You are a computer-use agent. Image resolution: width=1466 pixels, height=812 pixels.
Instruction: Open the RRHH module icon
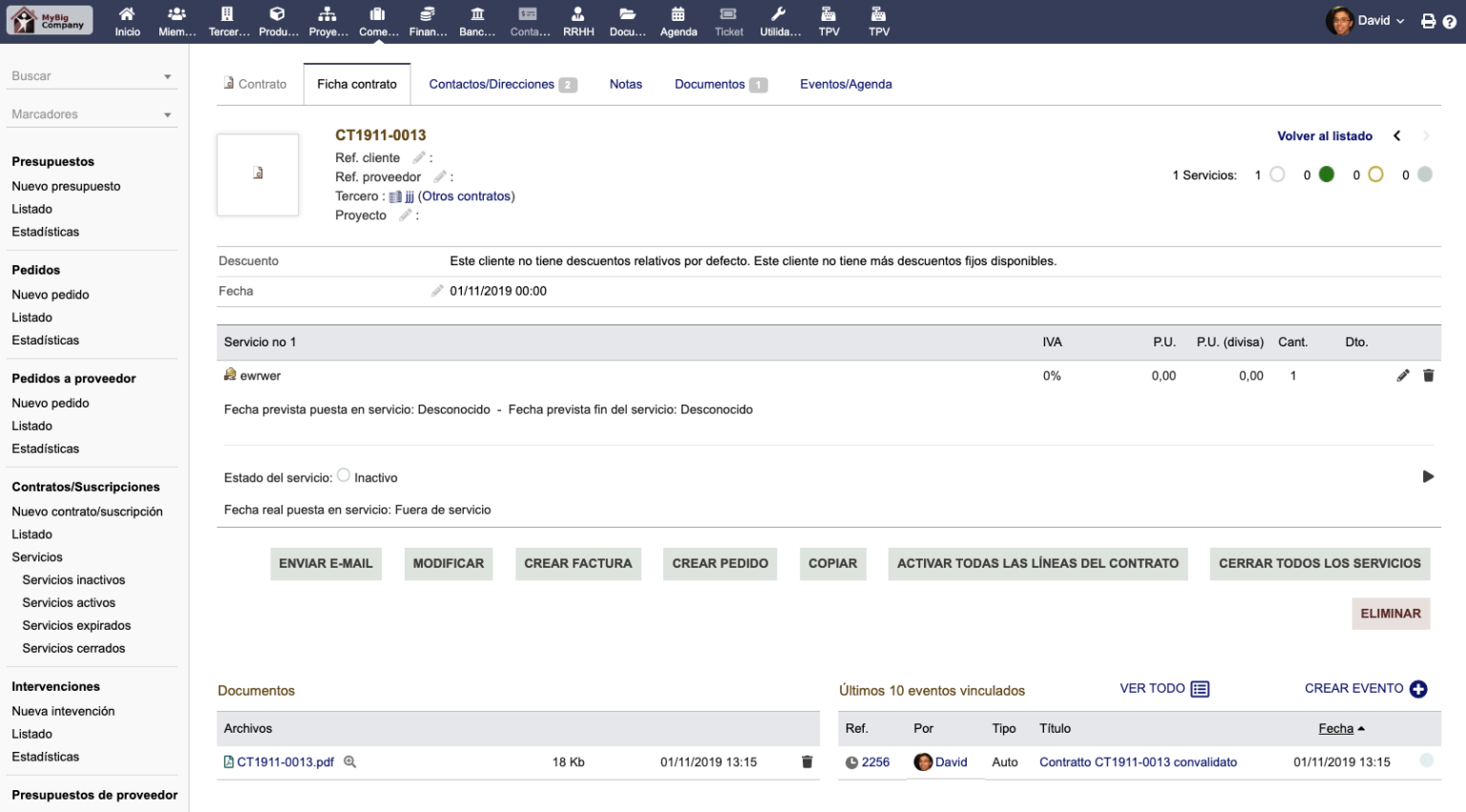coord(577,14)
